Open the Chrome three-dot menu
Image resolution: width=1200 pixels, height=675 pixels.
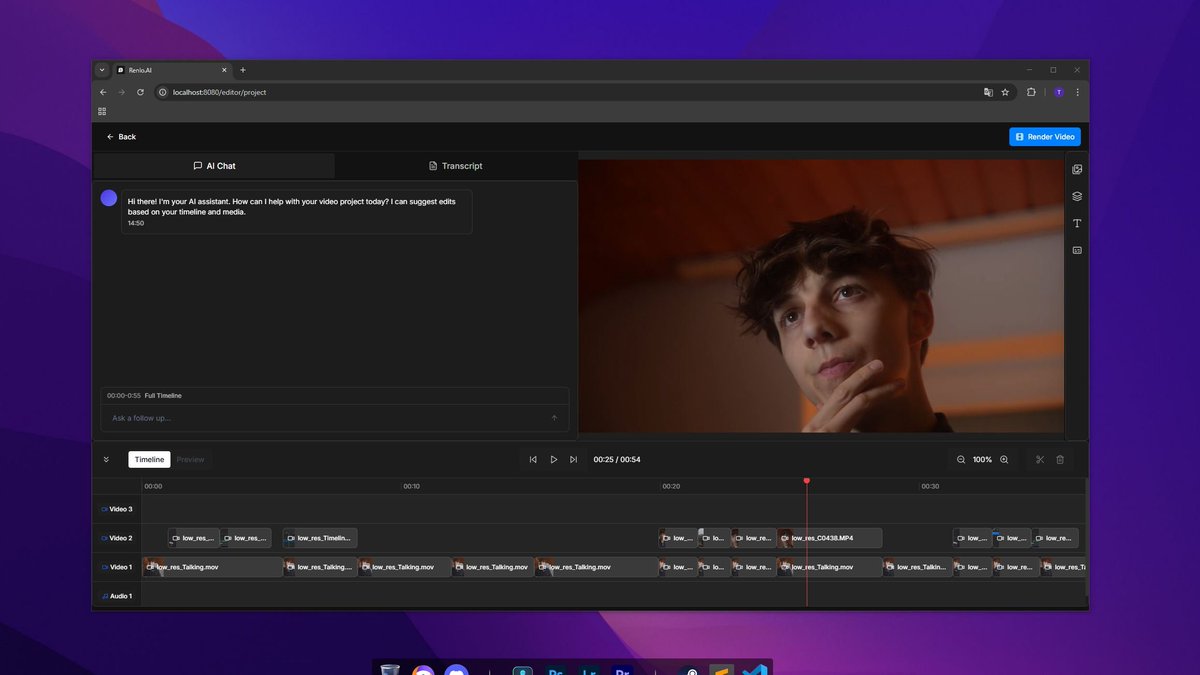[x=1077, y=92]
